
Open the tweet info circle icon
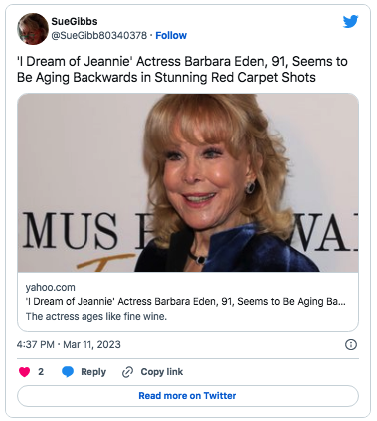tap(351, 344)
